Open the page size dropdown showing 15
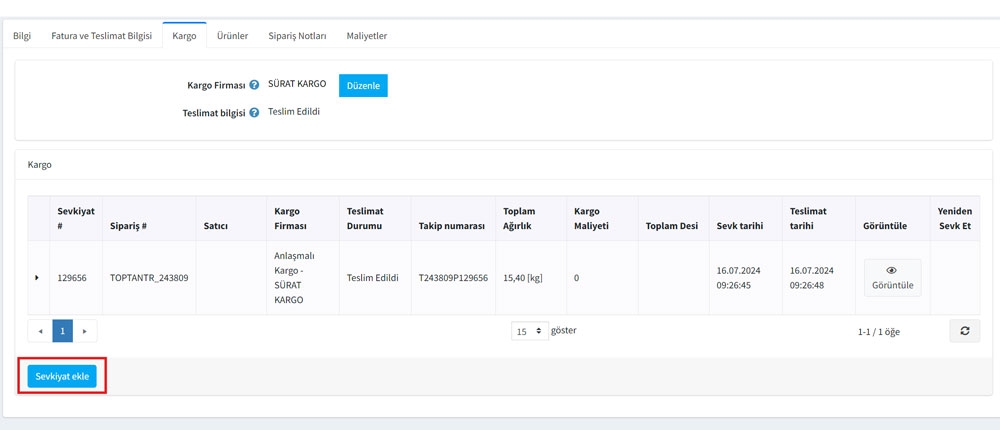The width and height of the screenshot is (1000, 430). [529, 331]
